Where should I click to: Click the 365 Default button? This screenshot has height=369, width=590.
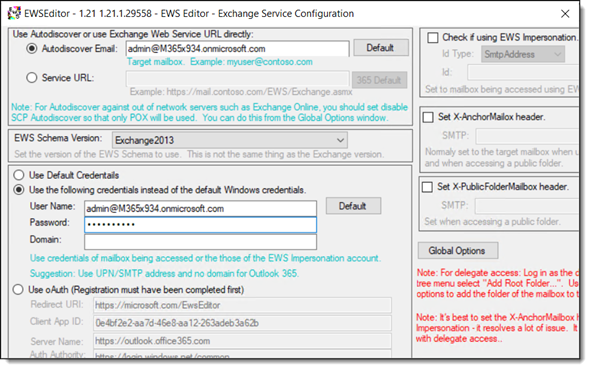tap(379, 80)
